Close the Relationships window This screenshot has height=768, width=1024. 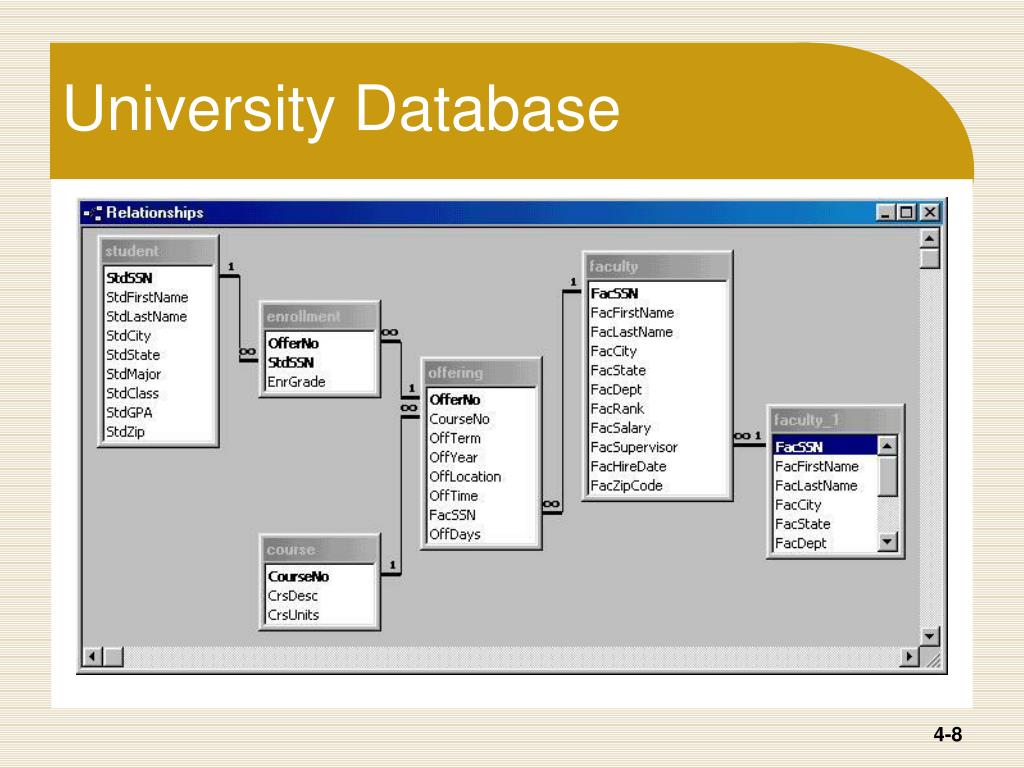(x=929, y=212)
